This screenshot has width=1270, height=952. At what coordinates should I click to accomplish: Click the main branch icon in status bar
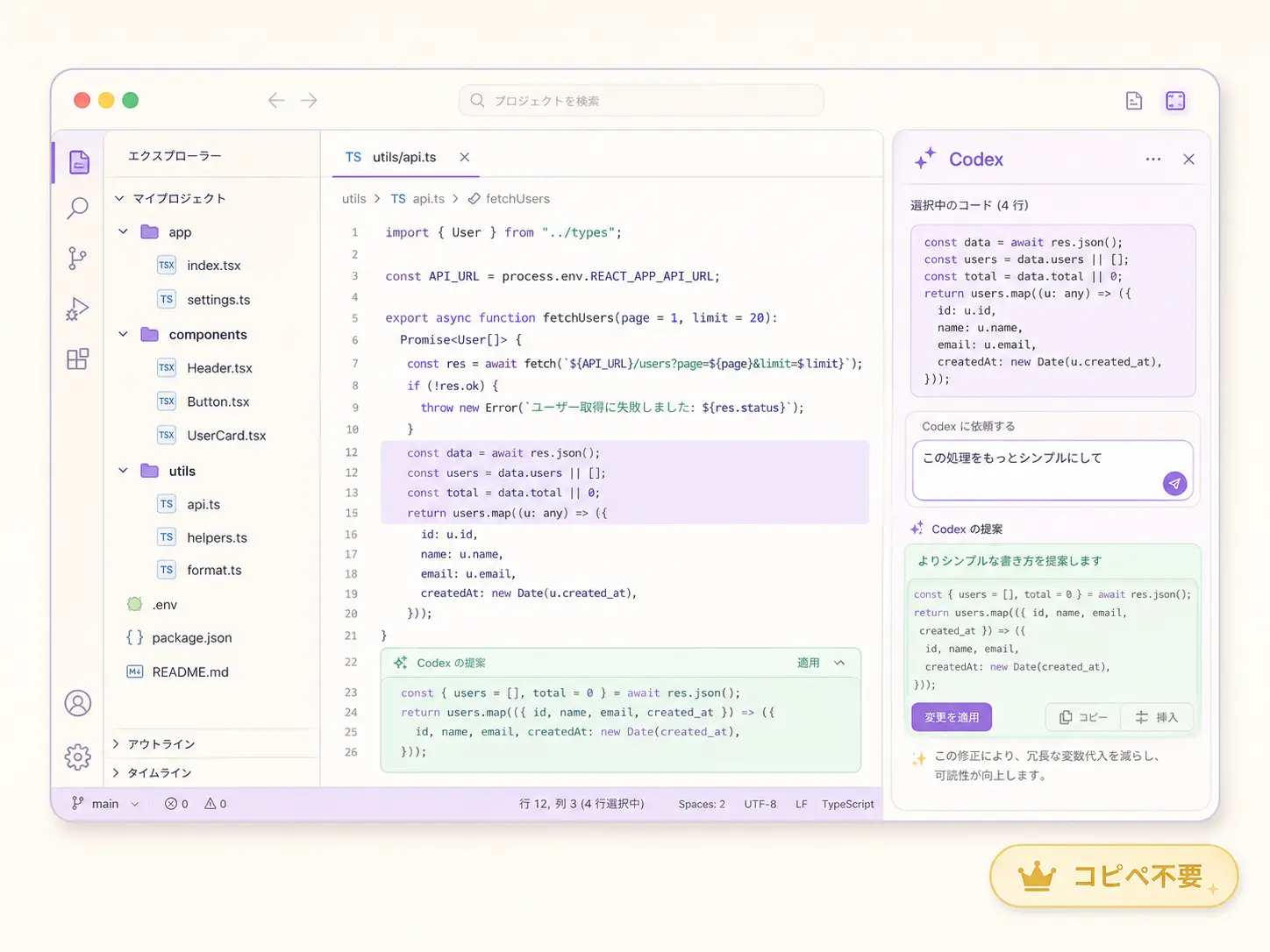click(x=78, y=803)
